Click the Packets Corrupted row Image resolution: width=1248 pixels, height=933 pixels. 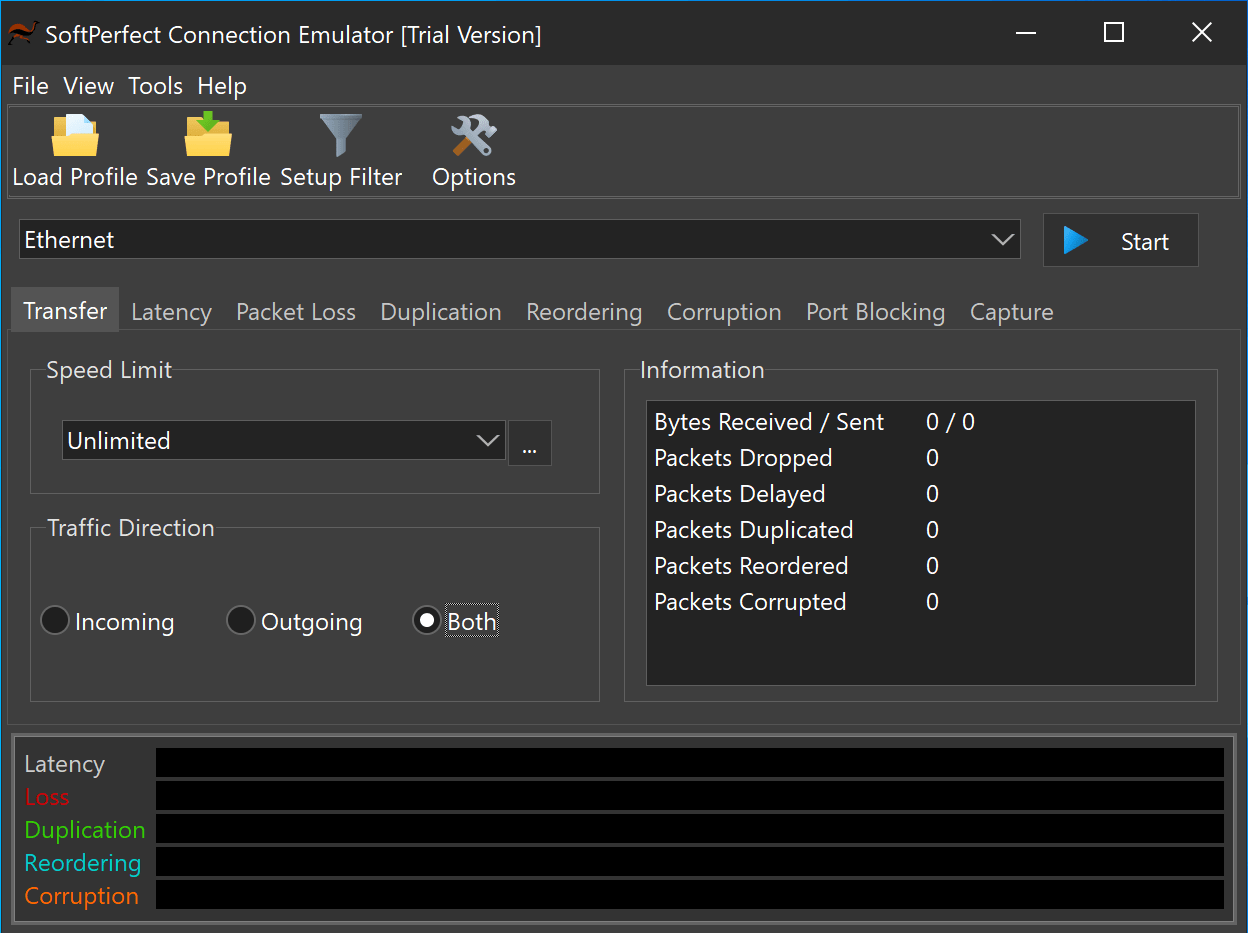[x=920, y=602]
